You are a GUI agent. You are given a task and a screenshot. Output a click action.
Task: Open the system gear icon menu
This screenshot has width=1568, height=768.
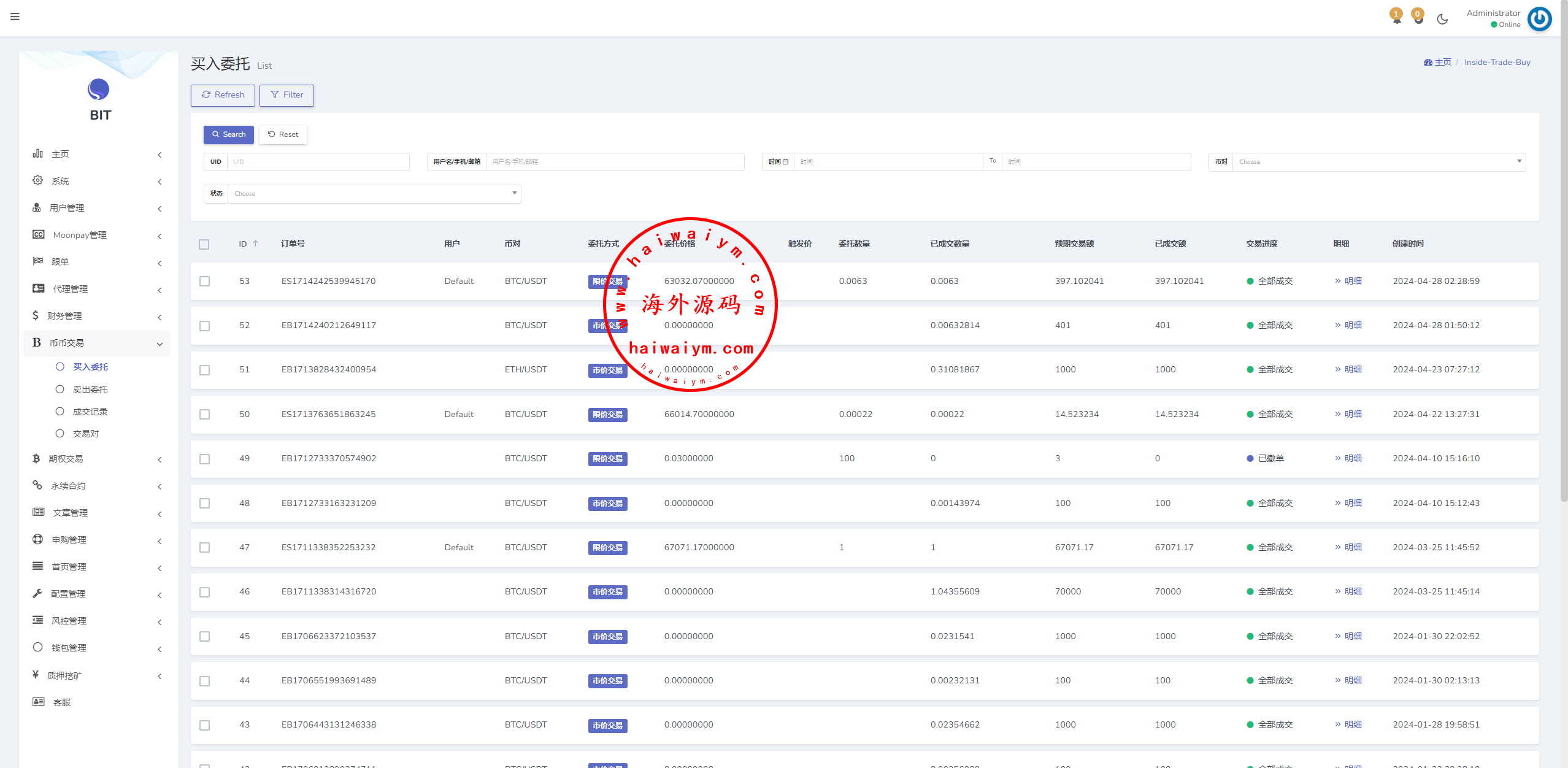tap(37, 180)
